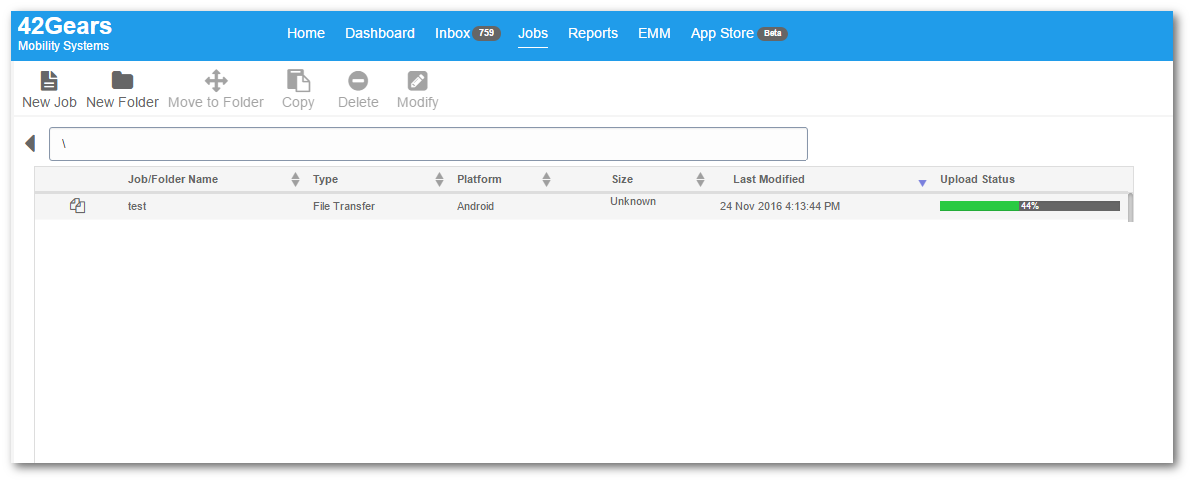Click the 44% upload progress bar
Viewport: 1192px width, 482px height.
[1030, 206]
